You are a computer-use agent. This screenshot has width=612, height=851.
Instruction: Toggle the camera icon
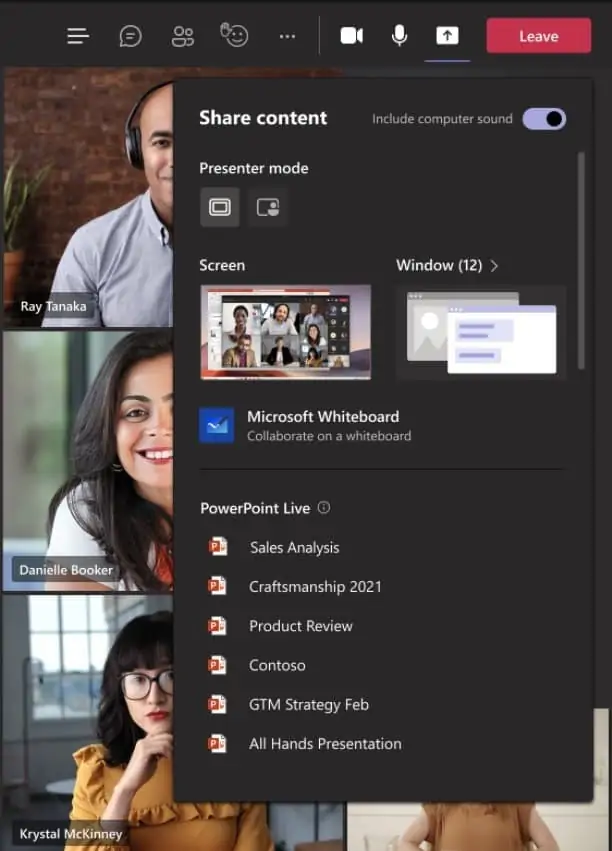(x=351, y=36)
